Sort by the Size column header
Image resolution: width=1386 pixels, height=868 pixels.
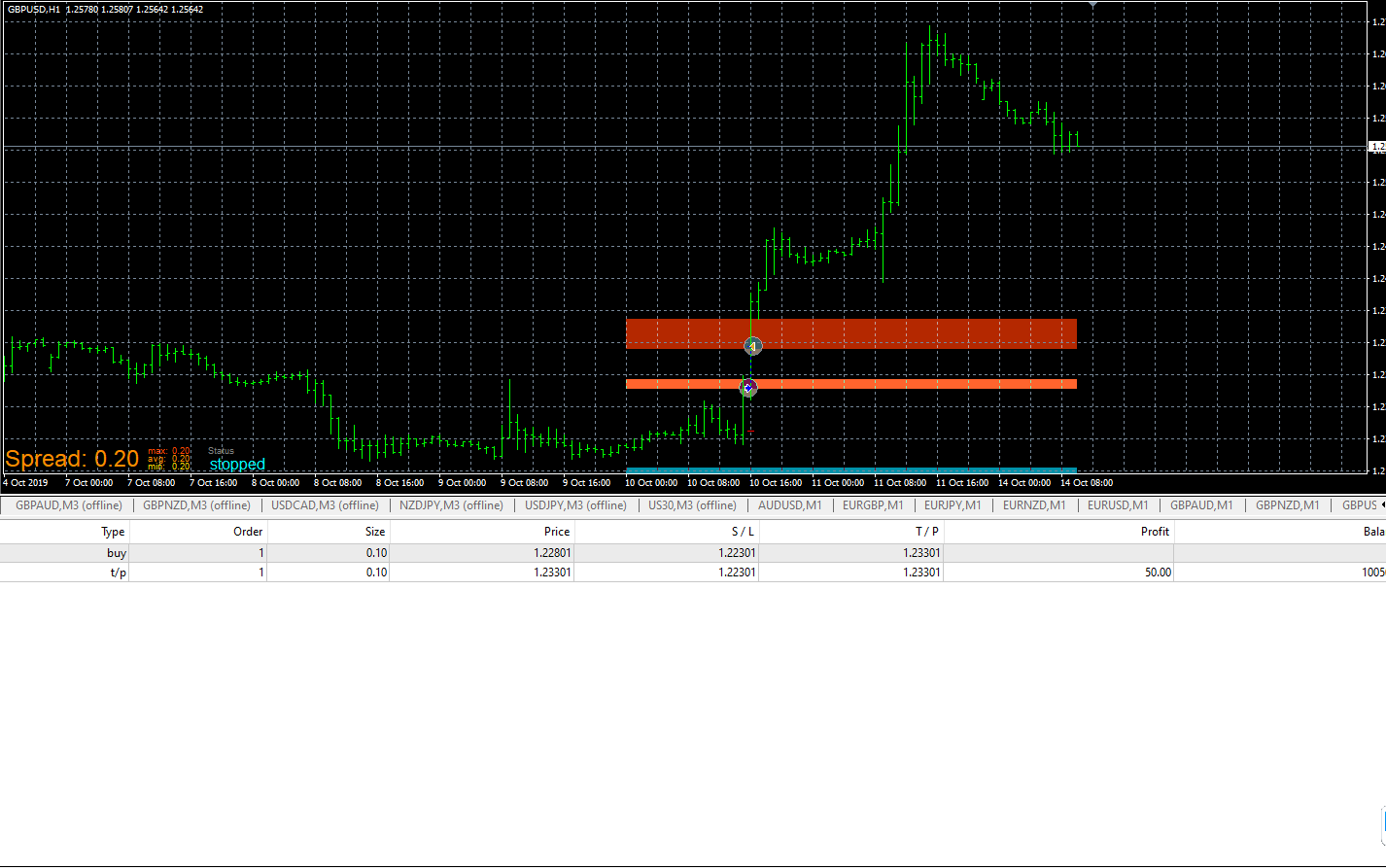(x=329, y=532)
